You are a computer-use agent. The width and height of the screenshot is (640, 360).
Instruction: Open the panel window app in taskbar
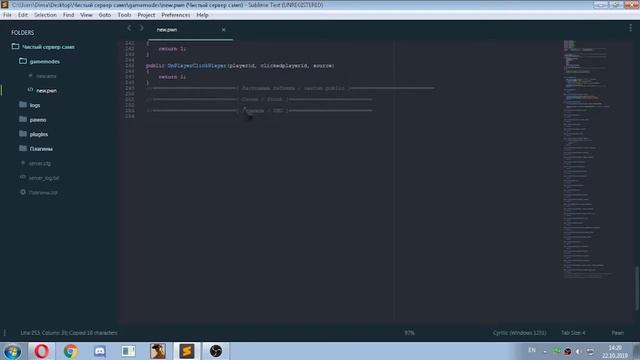129,351
